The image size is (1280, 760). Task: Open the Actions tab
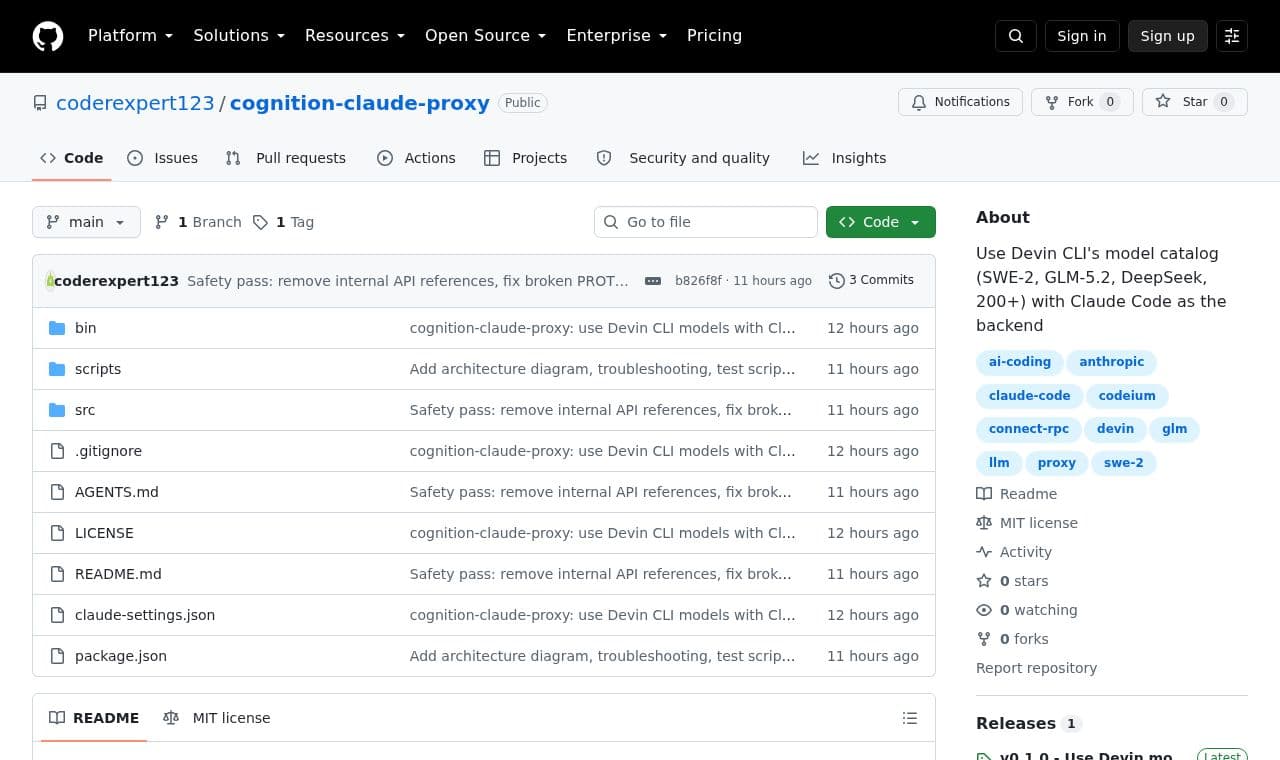click(x=416, y=158)
